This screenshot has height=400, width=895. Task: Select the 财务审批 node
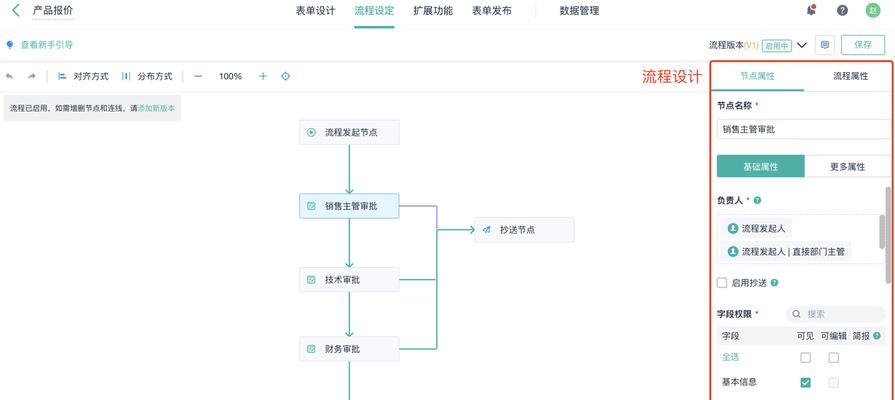point(349,349)
